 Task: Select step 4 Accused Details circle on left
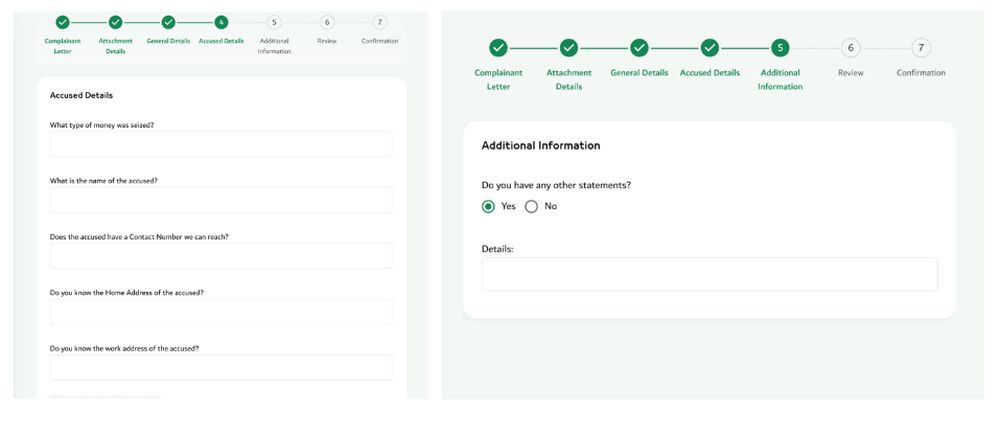pyautogui.click(x=221, y=22)
